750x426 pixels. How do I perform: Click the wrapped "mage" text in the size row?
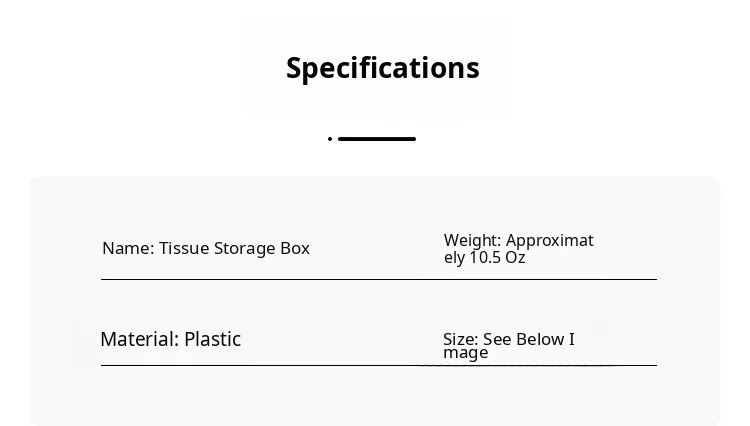pyautogui.click(x=466, y=352)
